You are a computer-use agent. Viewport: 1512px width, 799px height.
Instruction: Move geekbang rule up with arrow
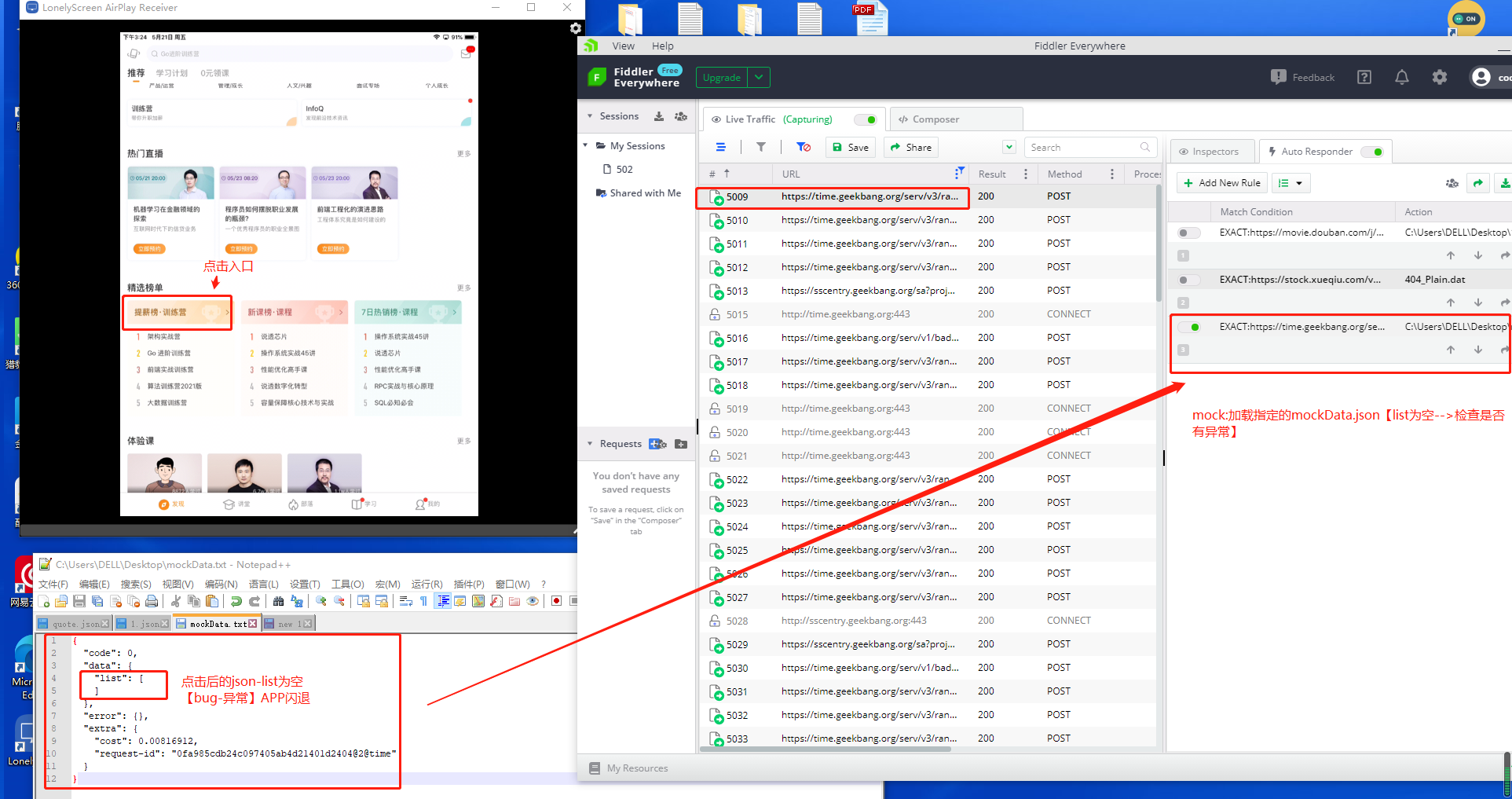1451,350
